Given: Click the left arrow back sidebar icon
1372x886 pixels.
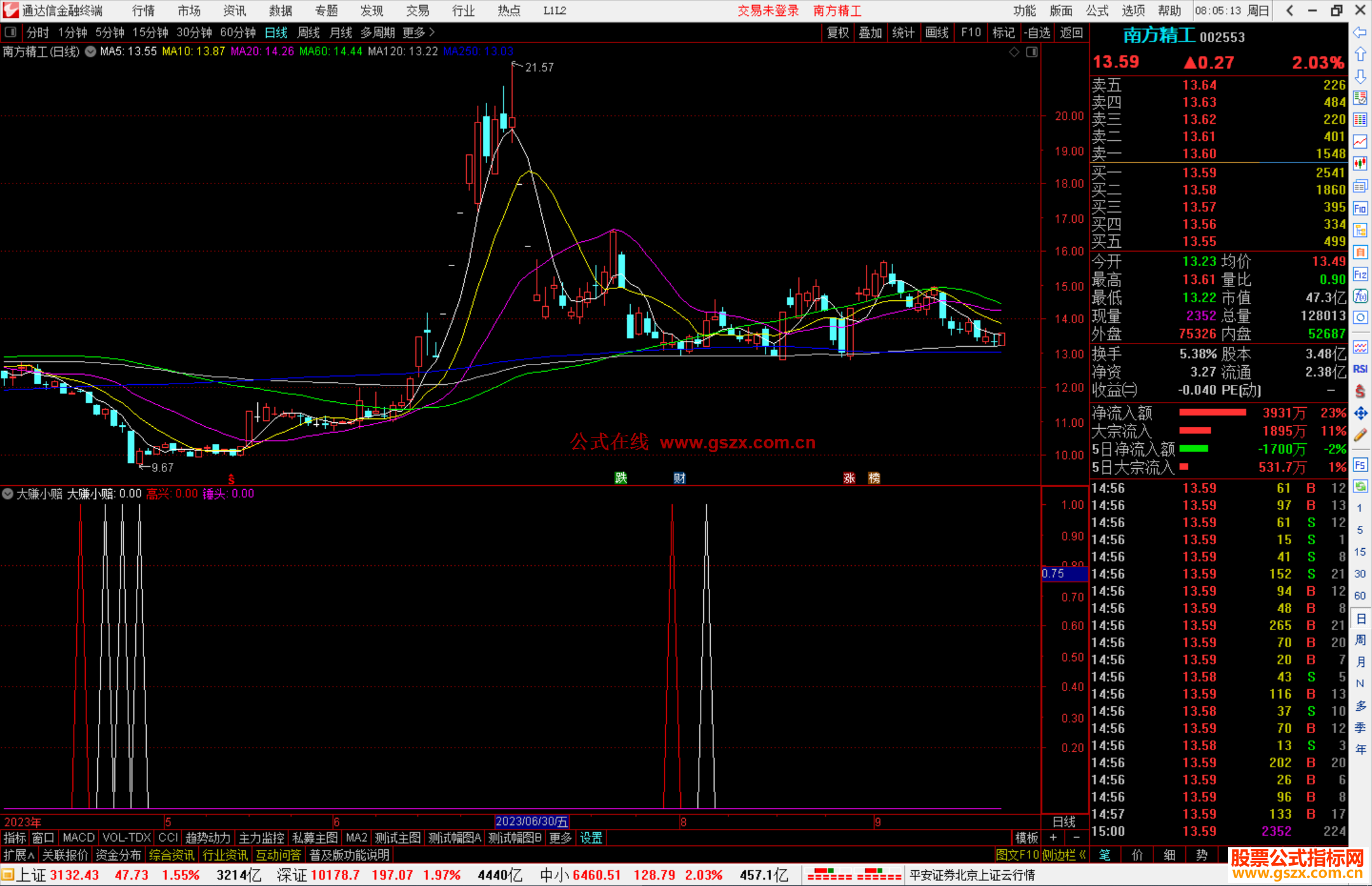Looking at the screenshot, I should [1360, 32].
